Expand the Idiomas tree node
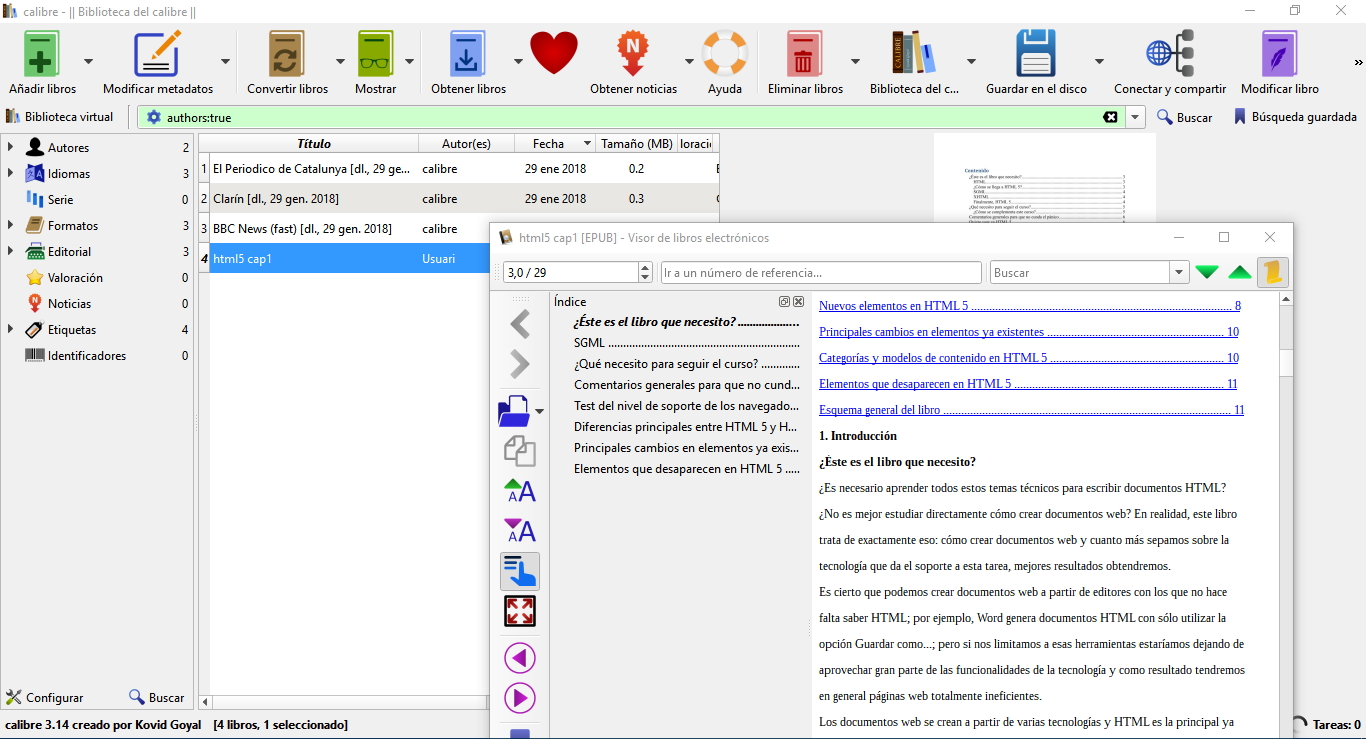 [x=10, y=173]
